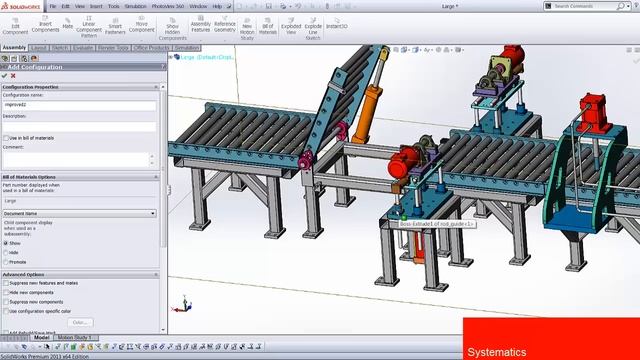
Task: Open the ConfigurationManager tab icon
Action: tap(24, 58)
